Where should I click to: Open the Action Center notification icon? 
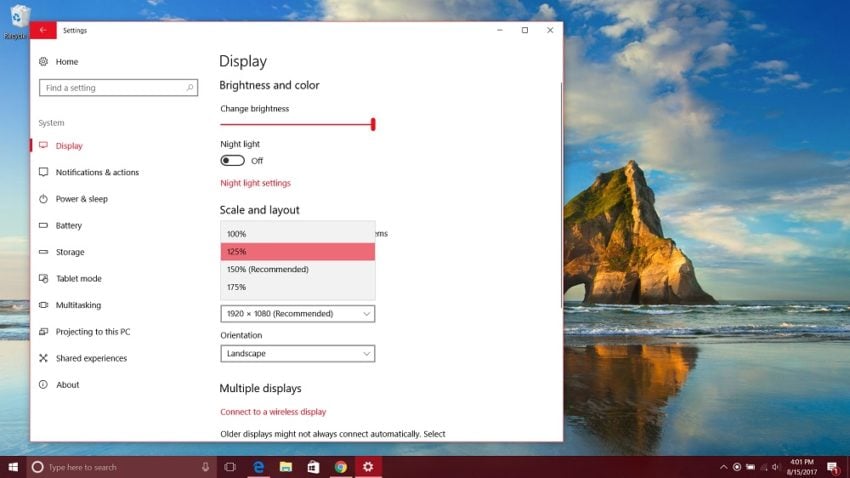pos(833,467)
